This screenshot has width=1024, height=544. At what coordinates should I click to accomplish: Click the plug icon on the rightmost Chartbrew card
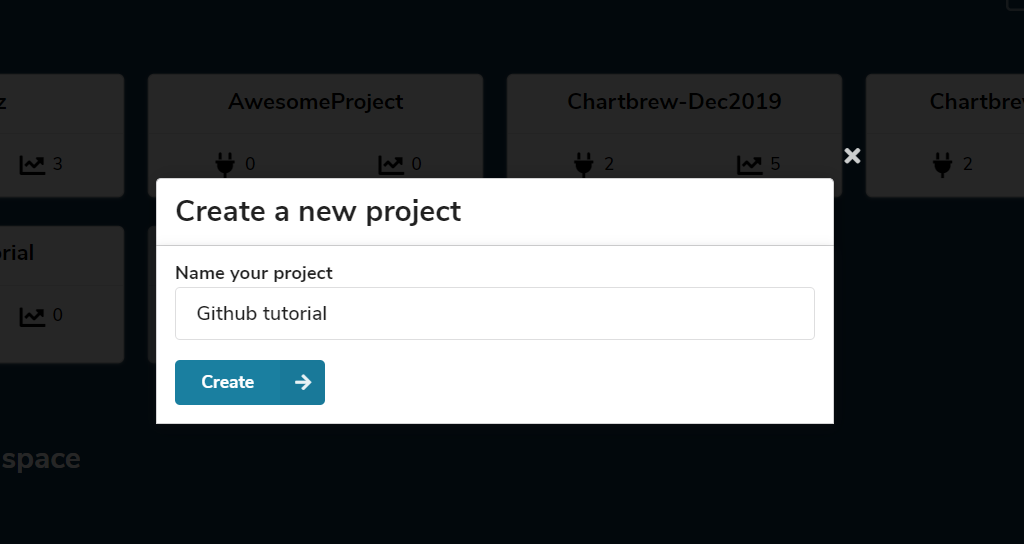pyautogui.click(x=942, y=164)
